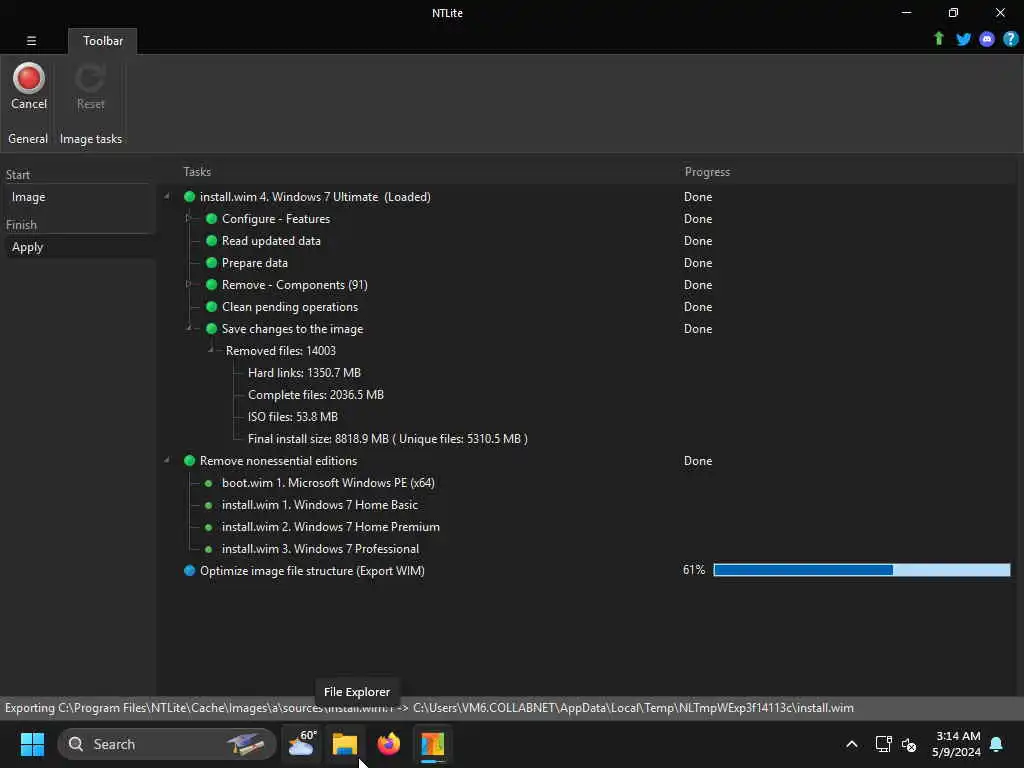
Task: Click blue status dot of Optimize image task
Action: pos(189,570)
